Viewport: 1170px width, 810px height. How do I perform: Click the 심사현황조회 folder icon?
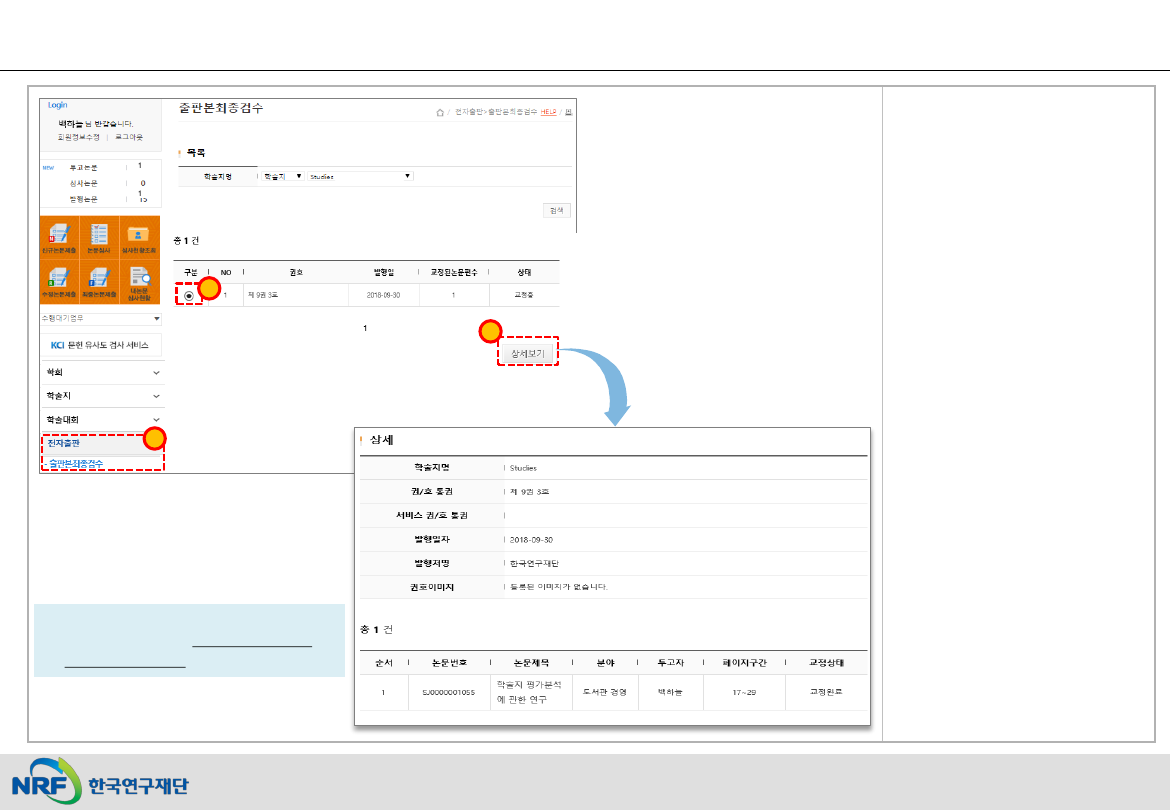(140, 238)
